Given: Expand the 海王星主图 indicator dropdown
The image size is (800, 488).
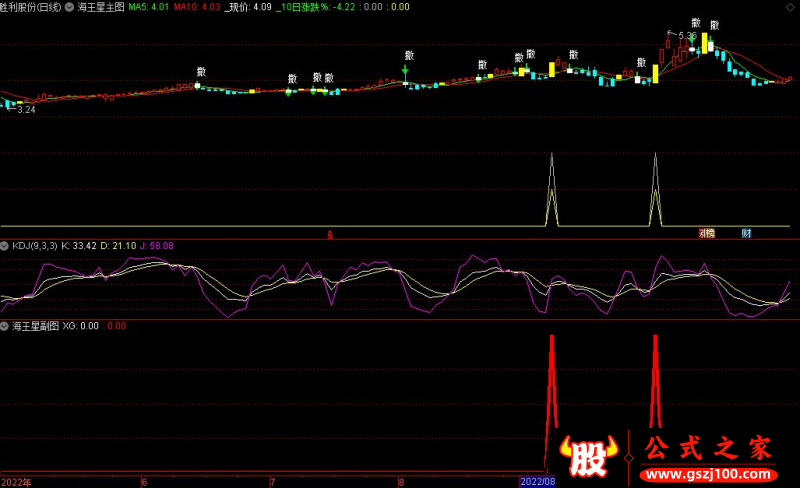Looking at the screenshot, I should (71, 6).
